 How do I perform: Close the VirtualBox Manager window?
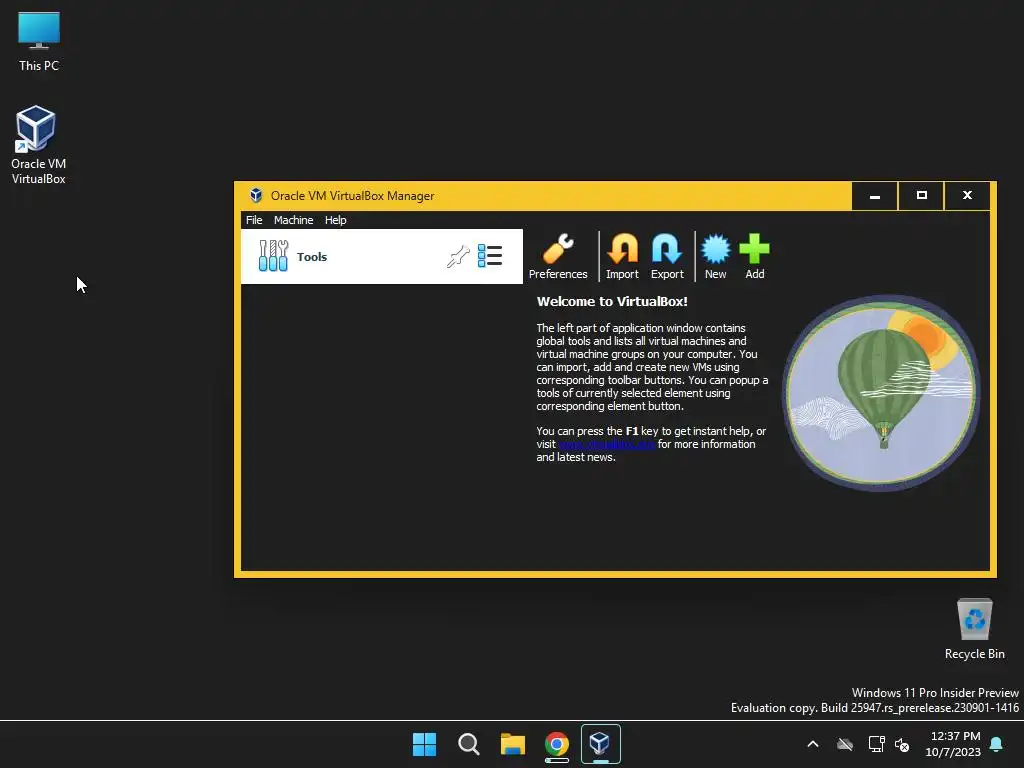tap(968, 196)
